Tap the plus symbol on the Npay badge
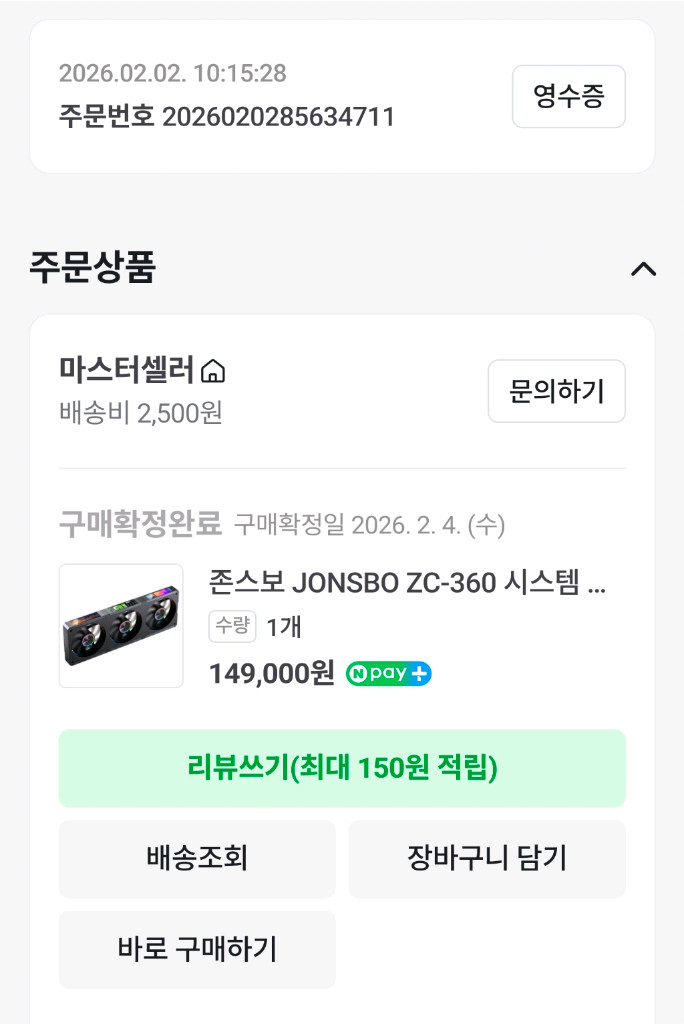Image resolution: width=684 pixels, height=1024 pixels. coord(421,674)
